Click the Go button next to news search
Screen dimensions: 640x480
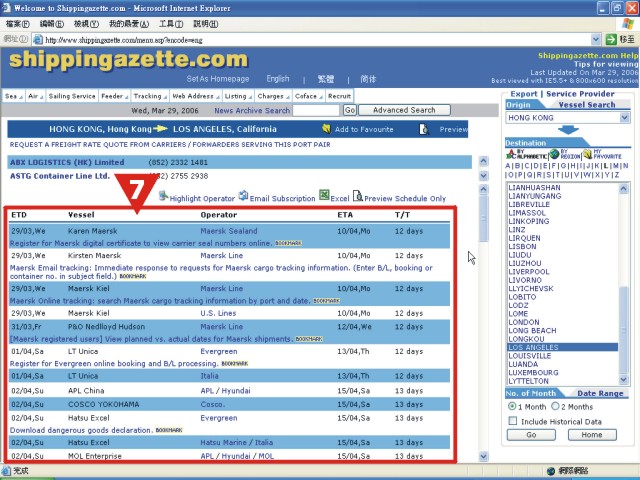[350, 110]
